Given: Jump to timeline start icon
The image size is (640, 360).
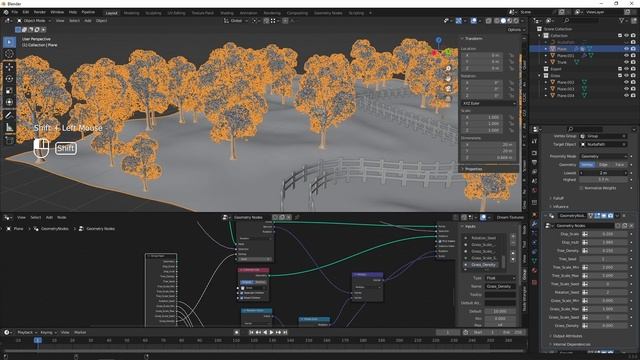Looking at the screenshot, I should 251,332.
